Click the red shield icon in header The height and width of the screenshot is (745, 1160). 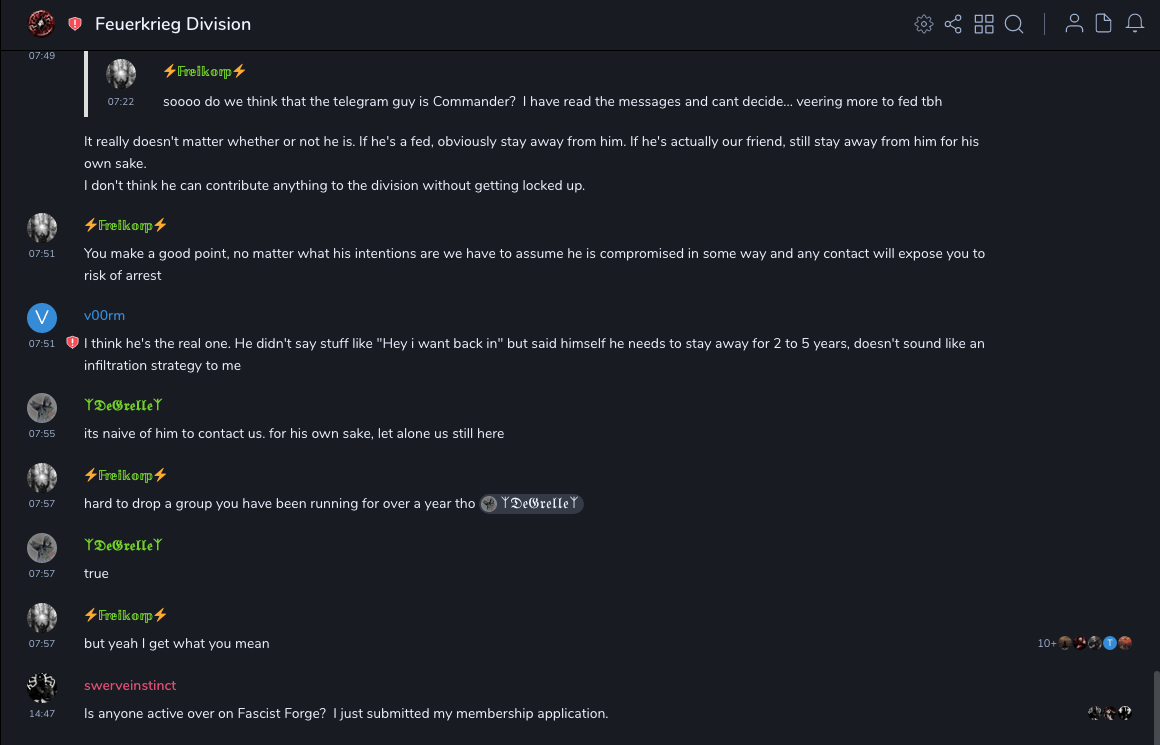tap(75, 24)
